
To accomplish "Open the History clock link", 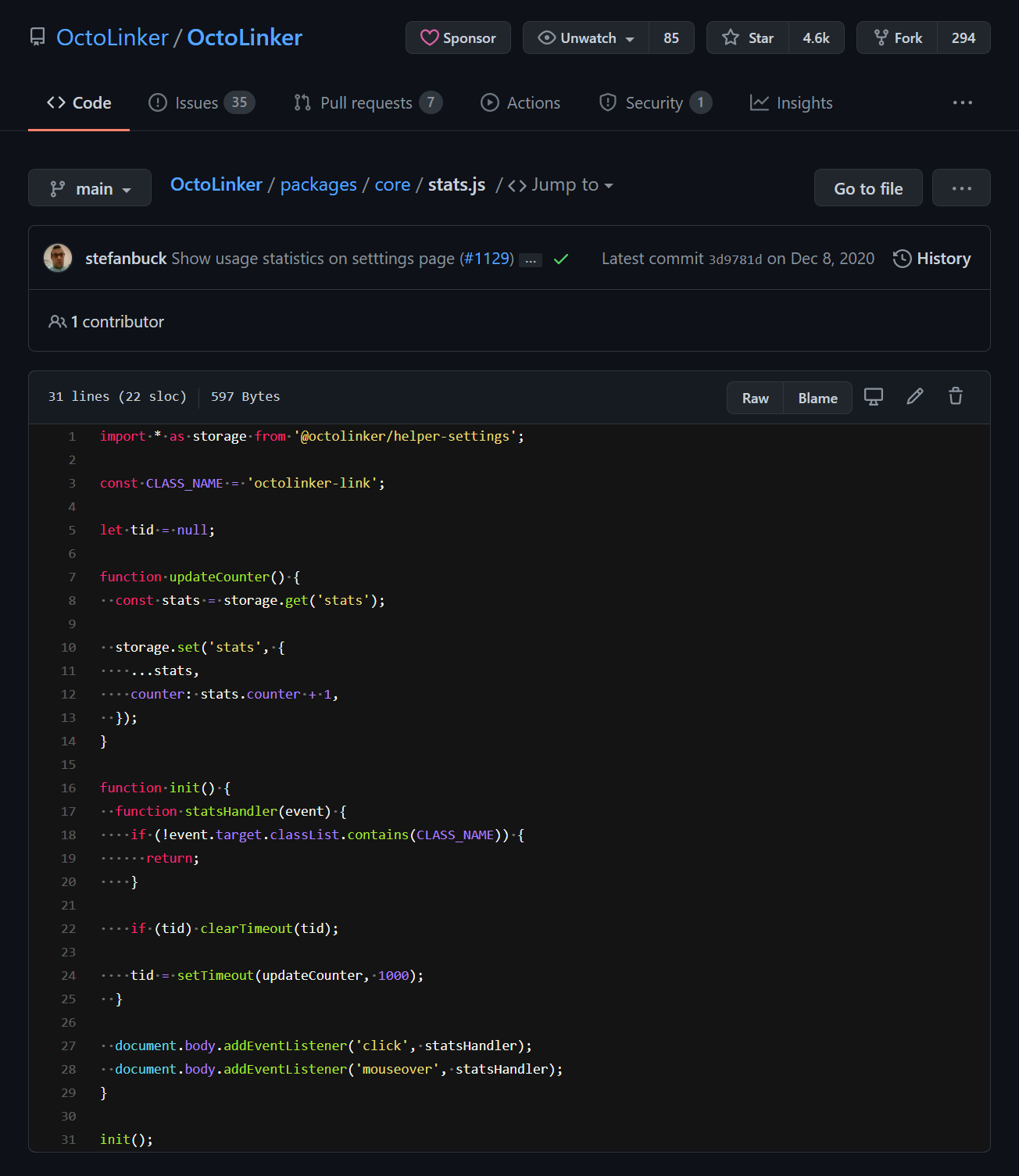I will pyautogui.click(x=931, y=259).
